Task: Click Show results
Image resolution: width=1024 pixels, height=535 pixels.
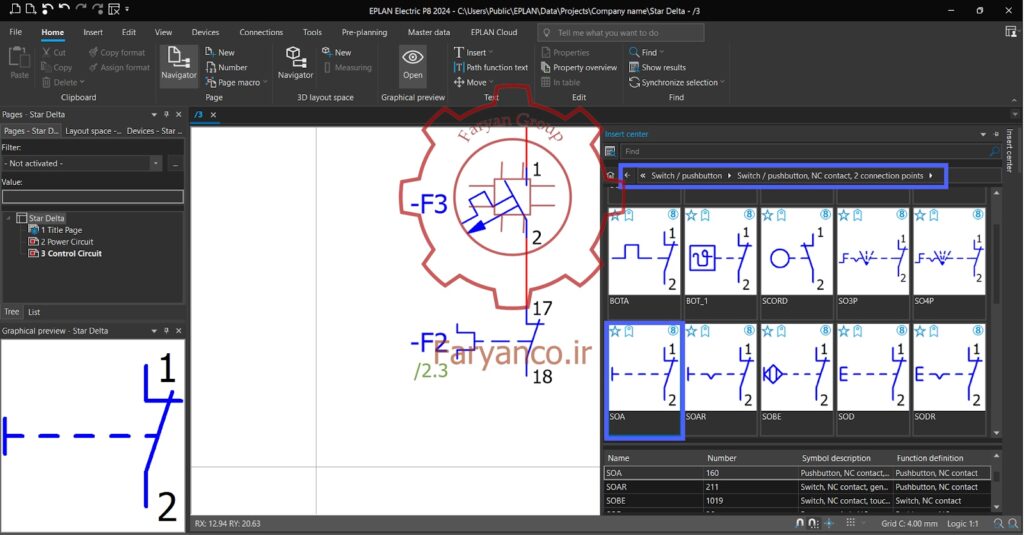Action: tap(657, 67)
